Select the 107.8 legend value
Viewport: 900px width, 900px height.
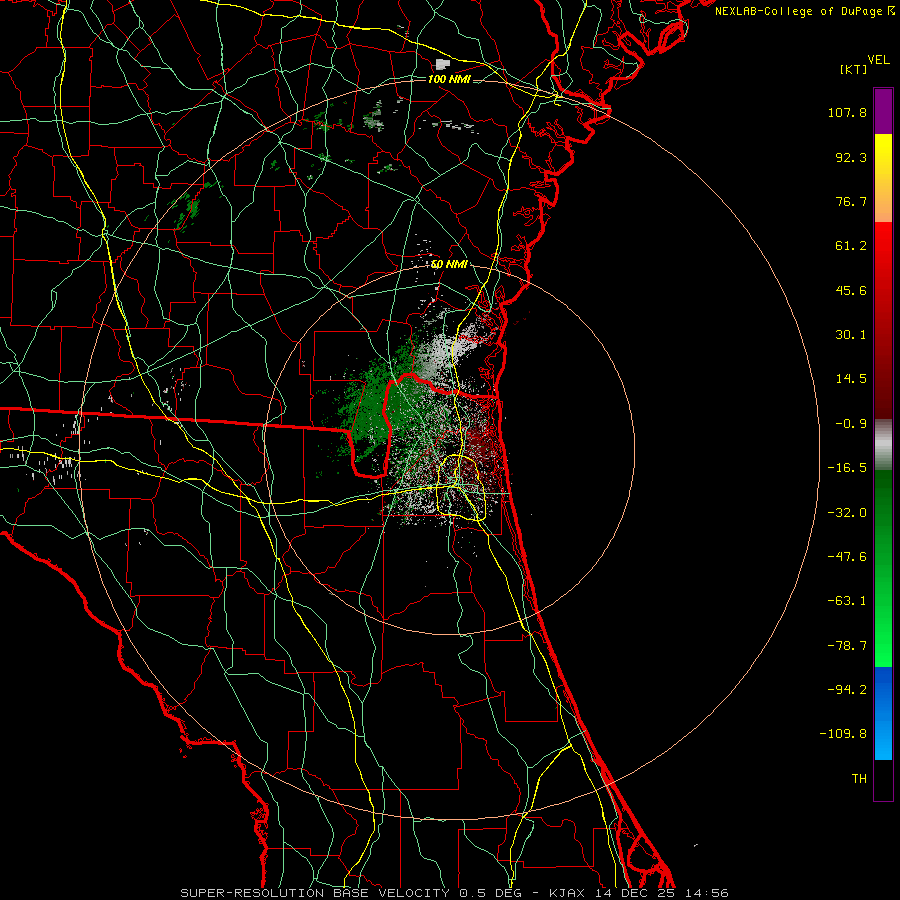coord(847,112)
